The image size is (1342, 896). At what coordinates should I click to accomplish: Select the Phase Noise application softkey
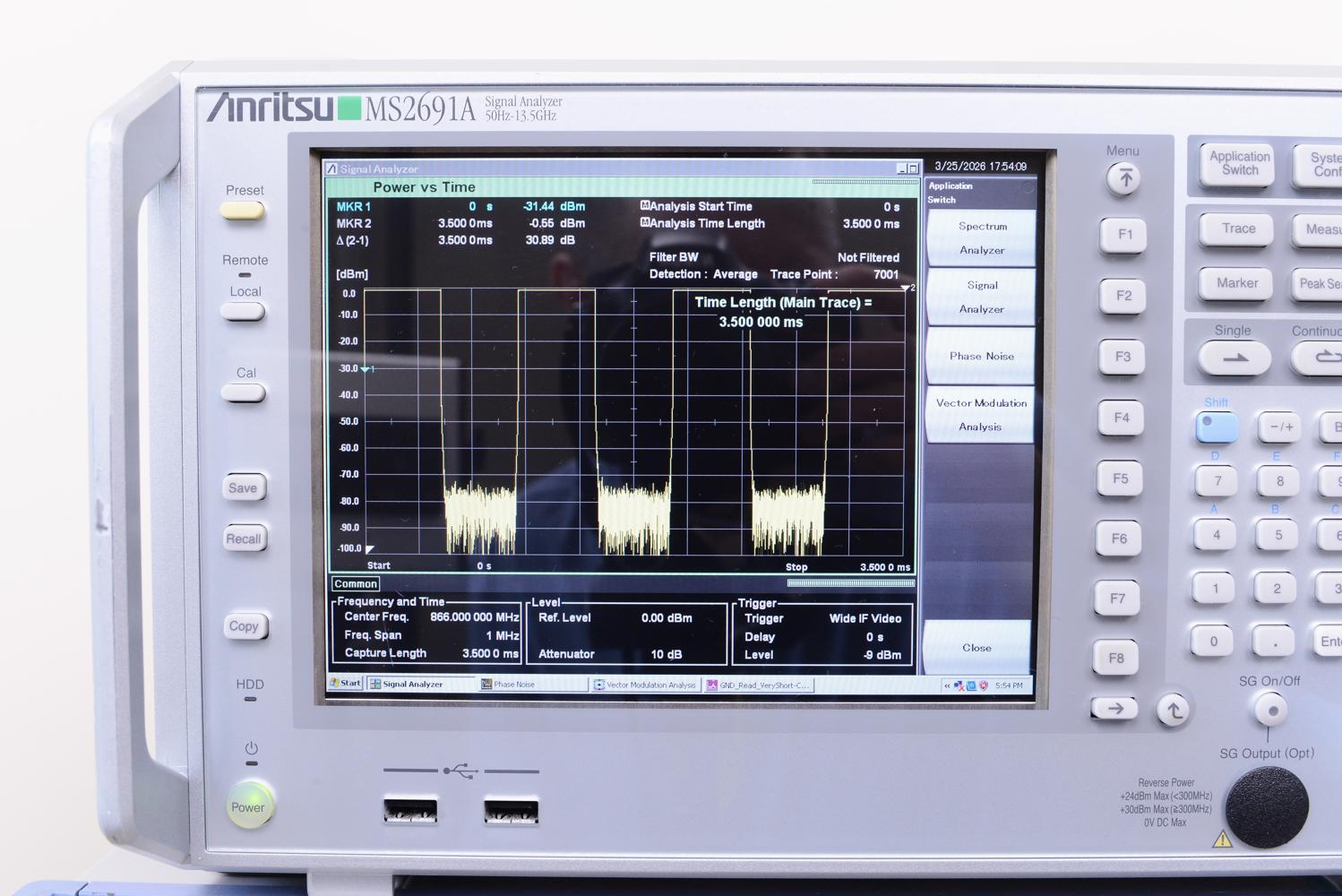pyautogui.click(x=980, y=356)
